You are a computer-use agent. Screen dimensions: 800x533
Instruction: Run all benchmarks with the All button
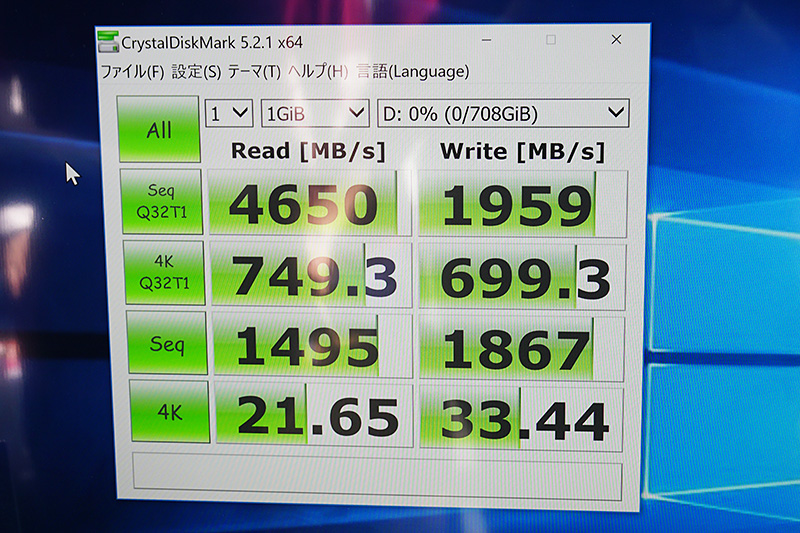coord(159,130)
